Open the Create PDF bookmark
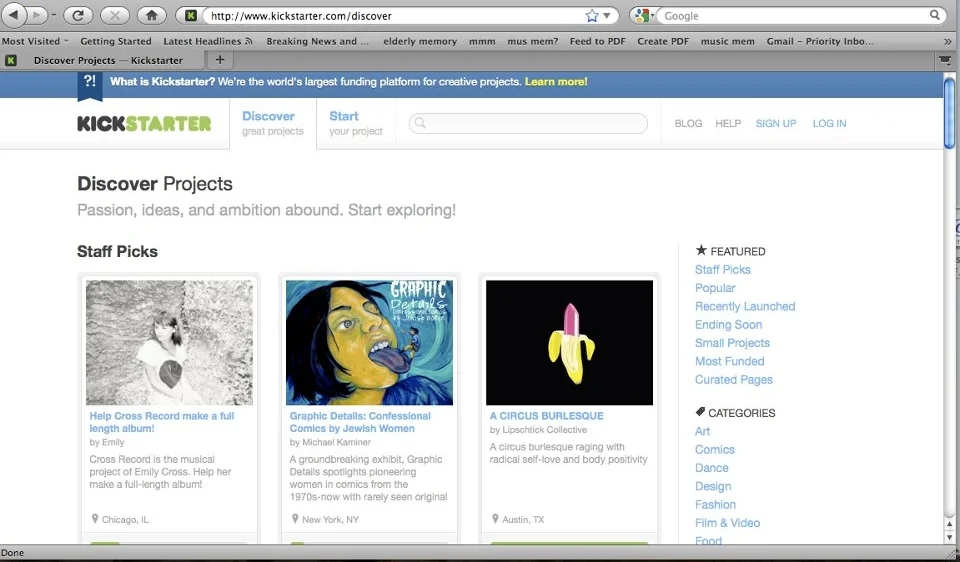960x562 pixels. [663, 41]
